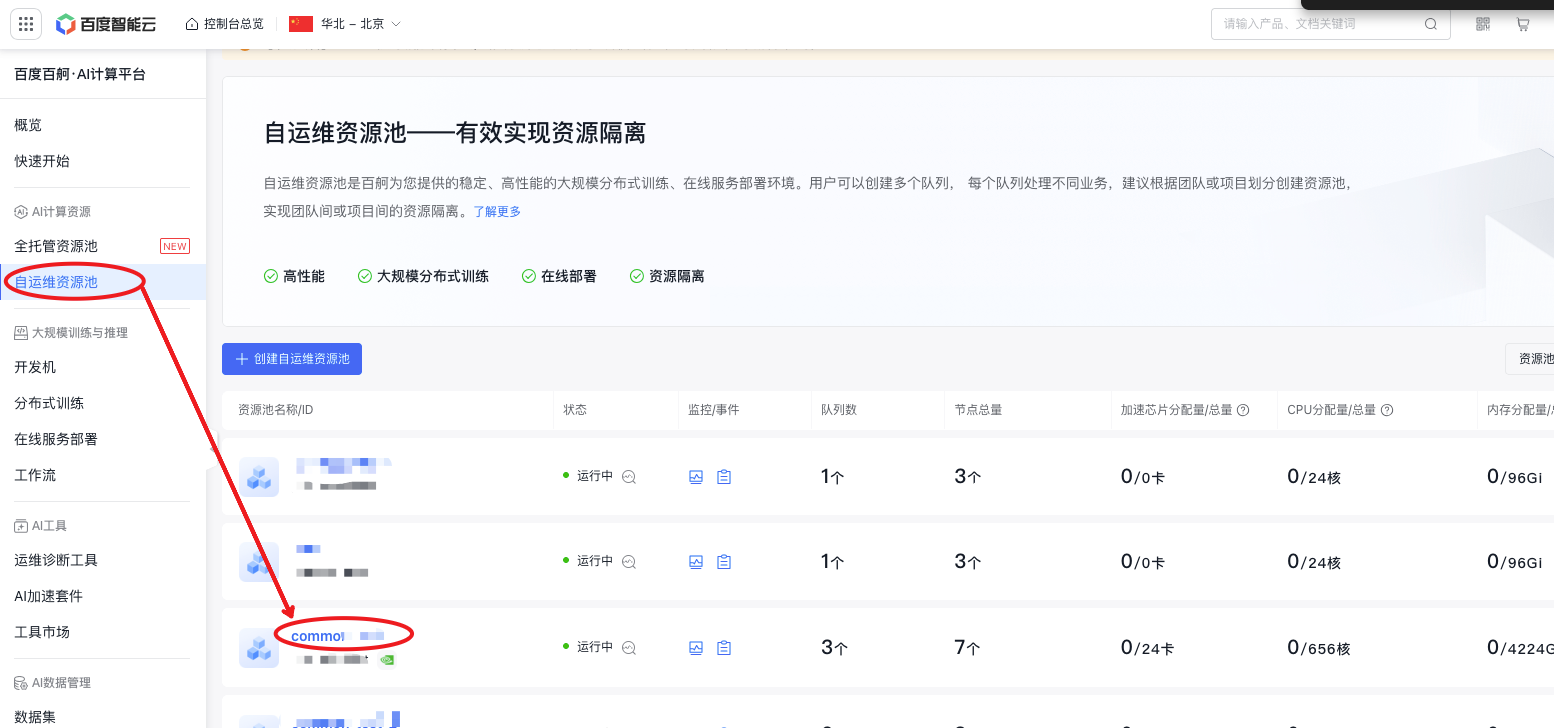This screenshot has width=1554, height=728.
Task: Open the product grid menu icon
Action: (26, 24)
